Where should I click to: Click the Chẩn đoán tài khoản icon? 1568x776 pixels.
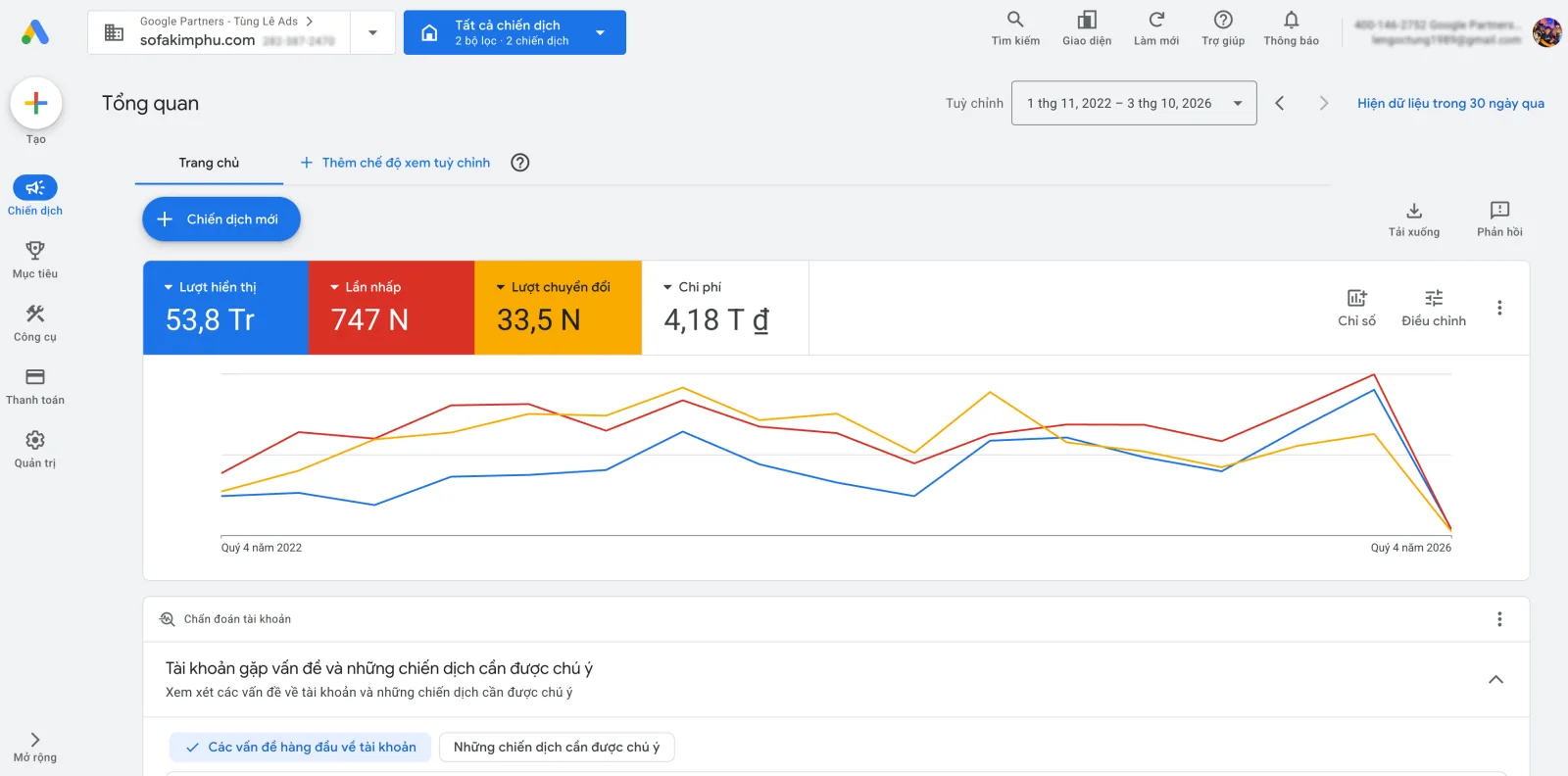[x=167, y=619]
